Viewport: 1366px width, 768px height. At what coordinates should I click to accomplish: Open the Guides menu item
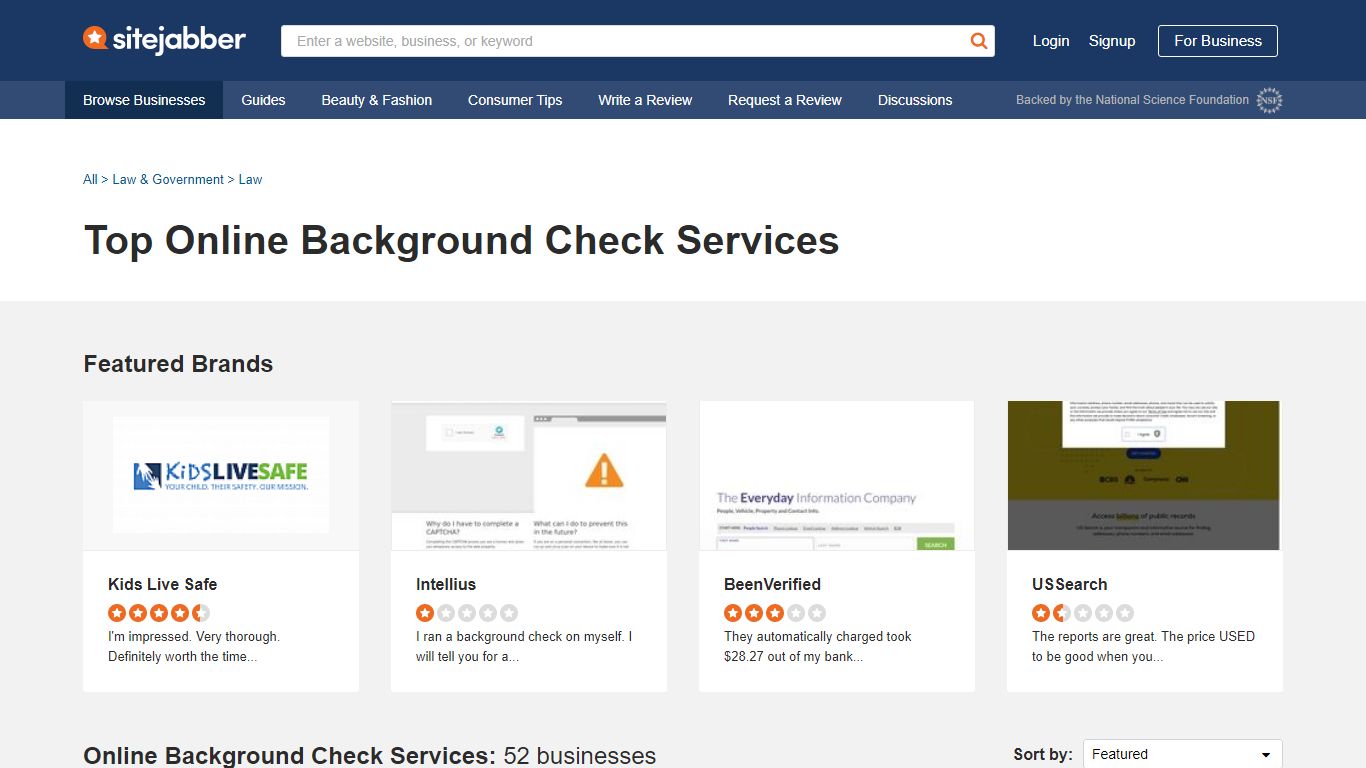(263, 100)
